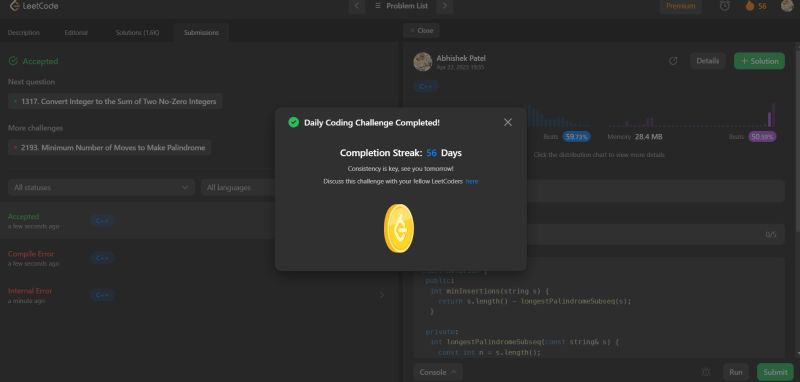Click the Abhishek Patel name

[x=461, y=58]
